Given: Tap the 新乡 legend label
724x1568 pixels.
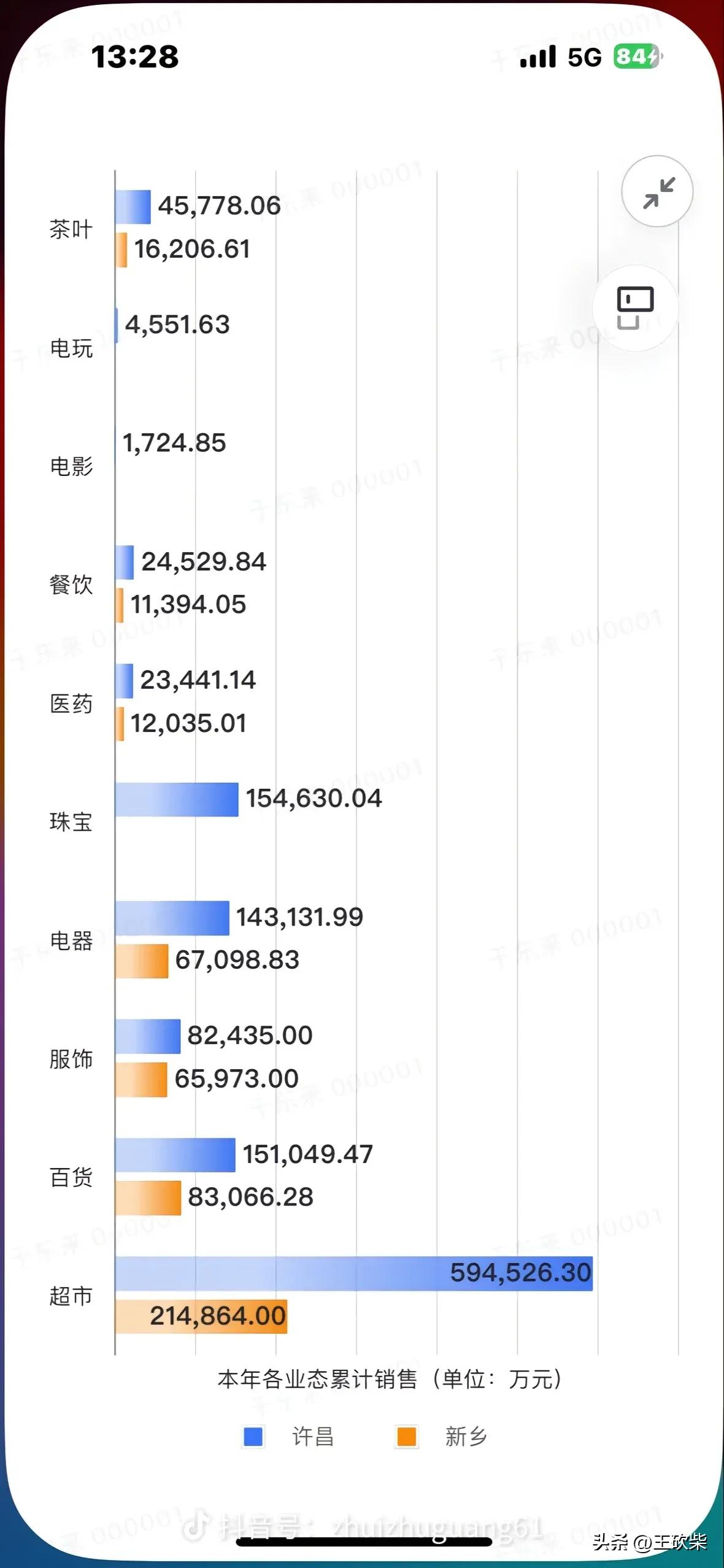Looking at the screenshot, I should (466, 1436).
